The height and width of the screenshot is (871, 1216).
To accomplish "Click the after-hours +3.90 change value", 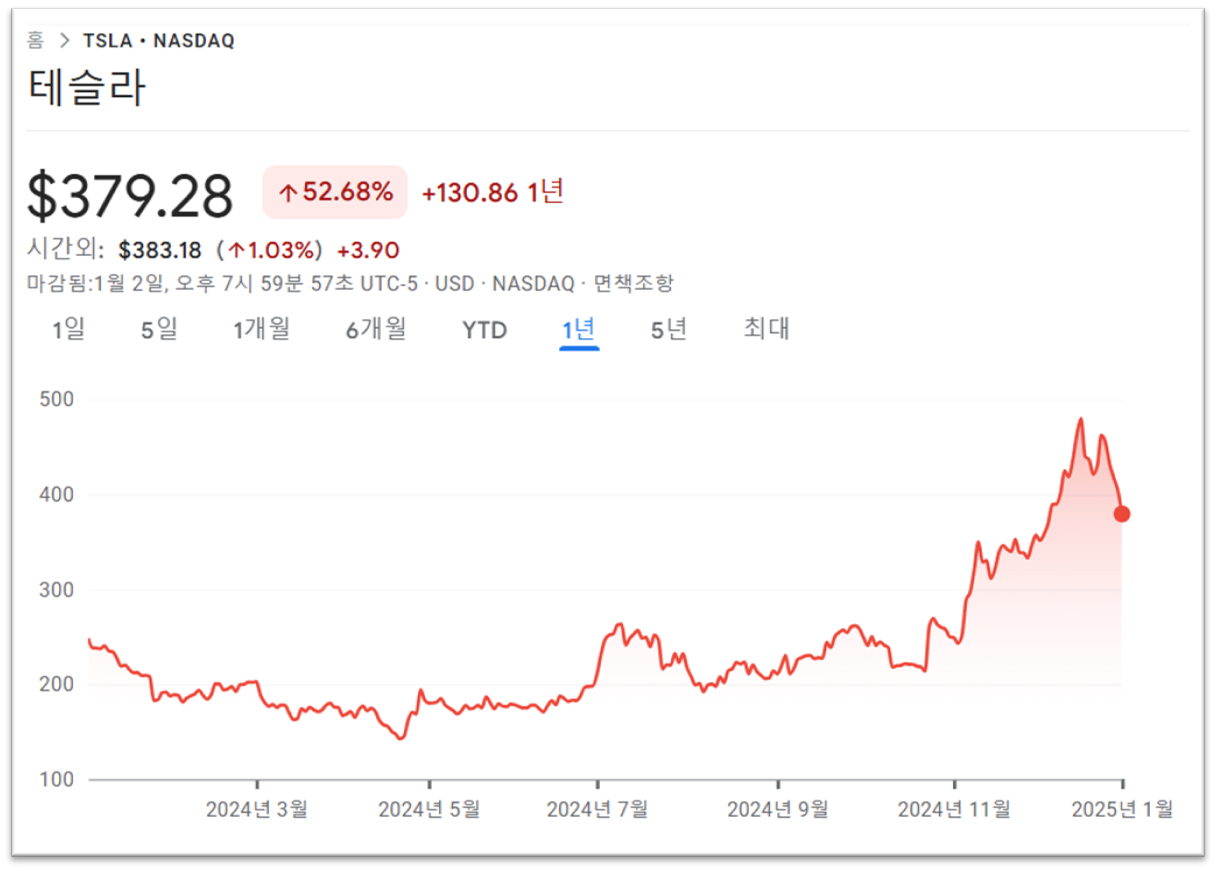I will point(369,250).
